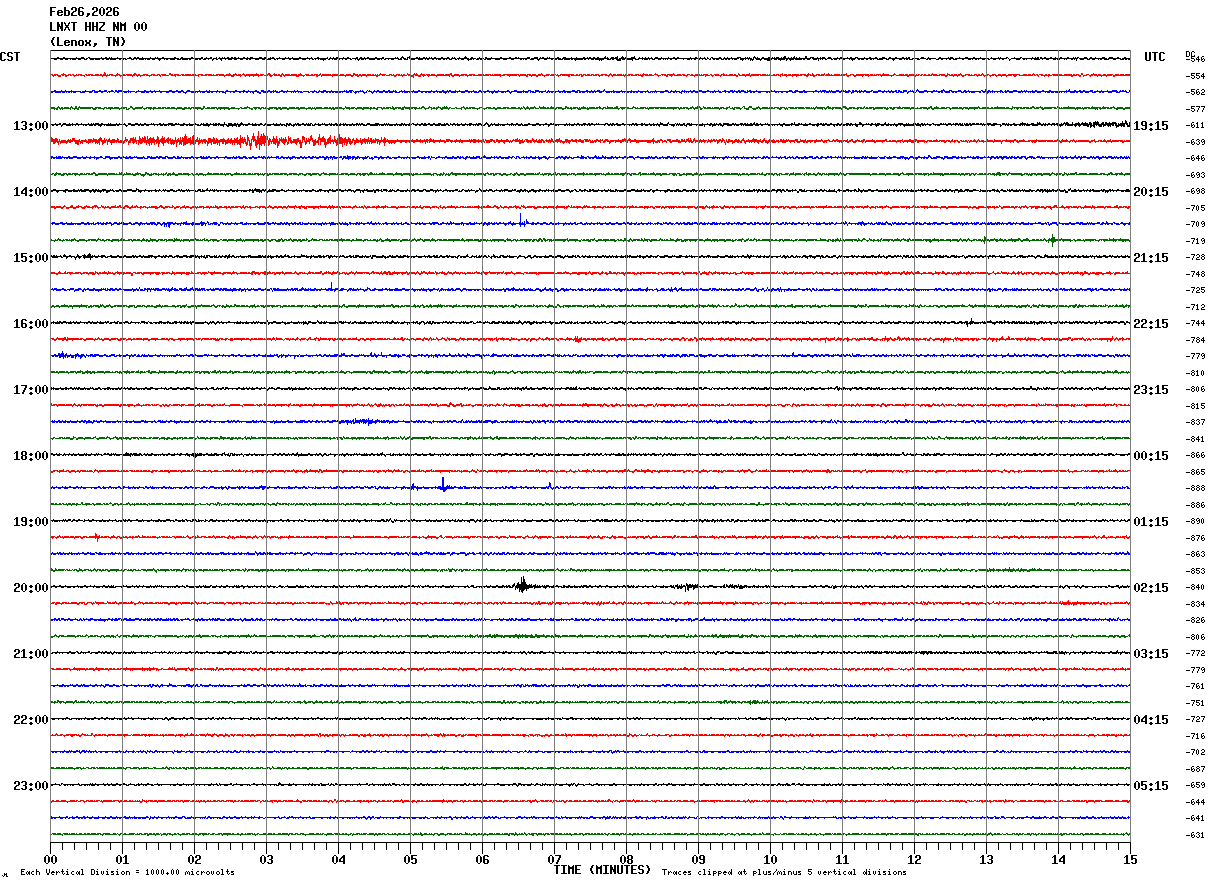Select the 20:15 UTC time label
The width and height of the screenshot is (1210, 886).
click(1151, 192)
